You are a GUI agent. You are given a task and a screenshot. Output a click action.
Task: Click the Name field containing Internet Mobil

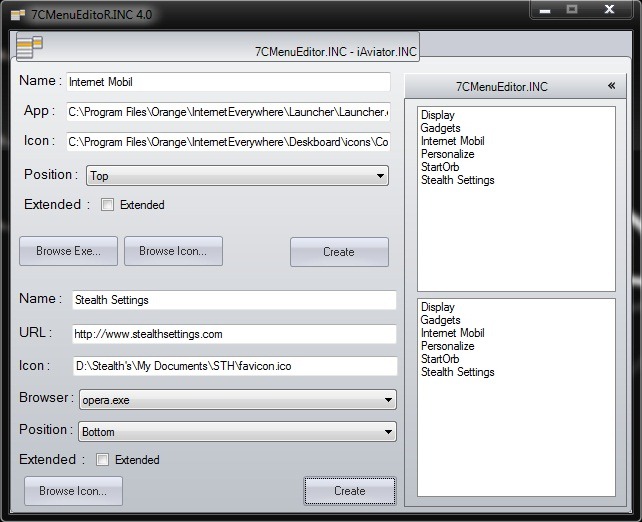226,82
